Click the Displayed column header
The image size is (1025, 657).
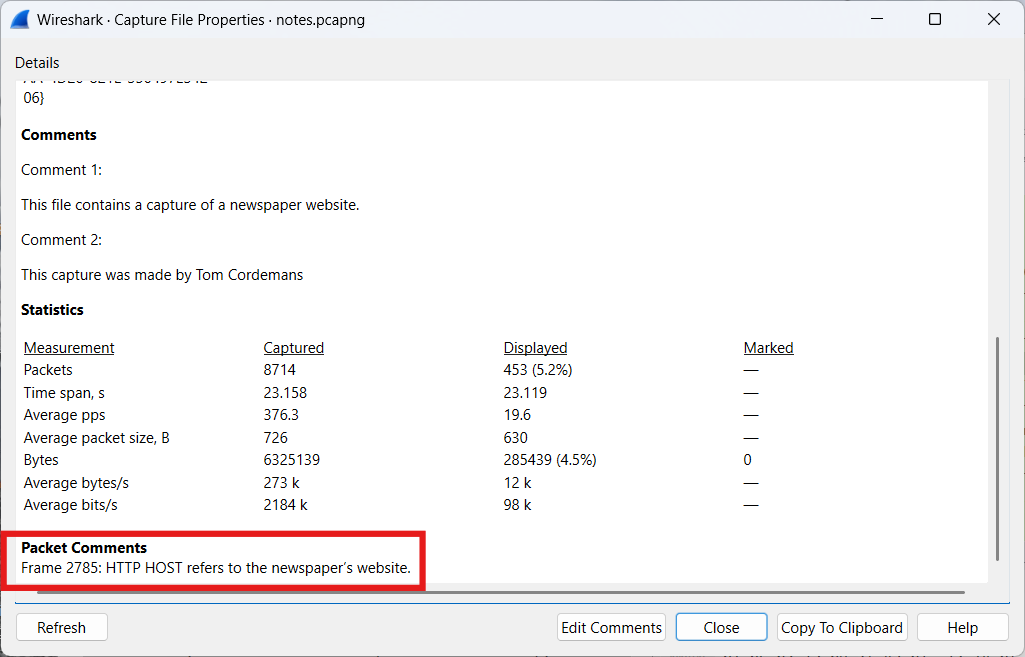click(535, 348)
